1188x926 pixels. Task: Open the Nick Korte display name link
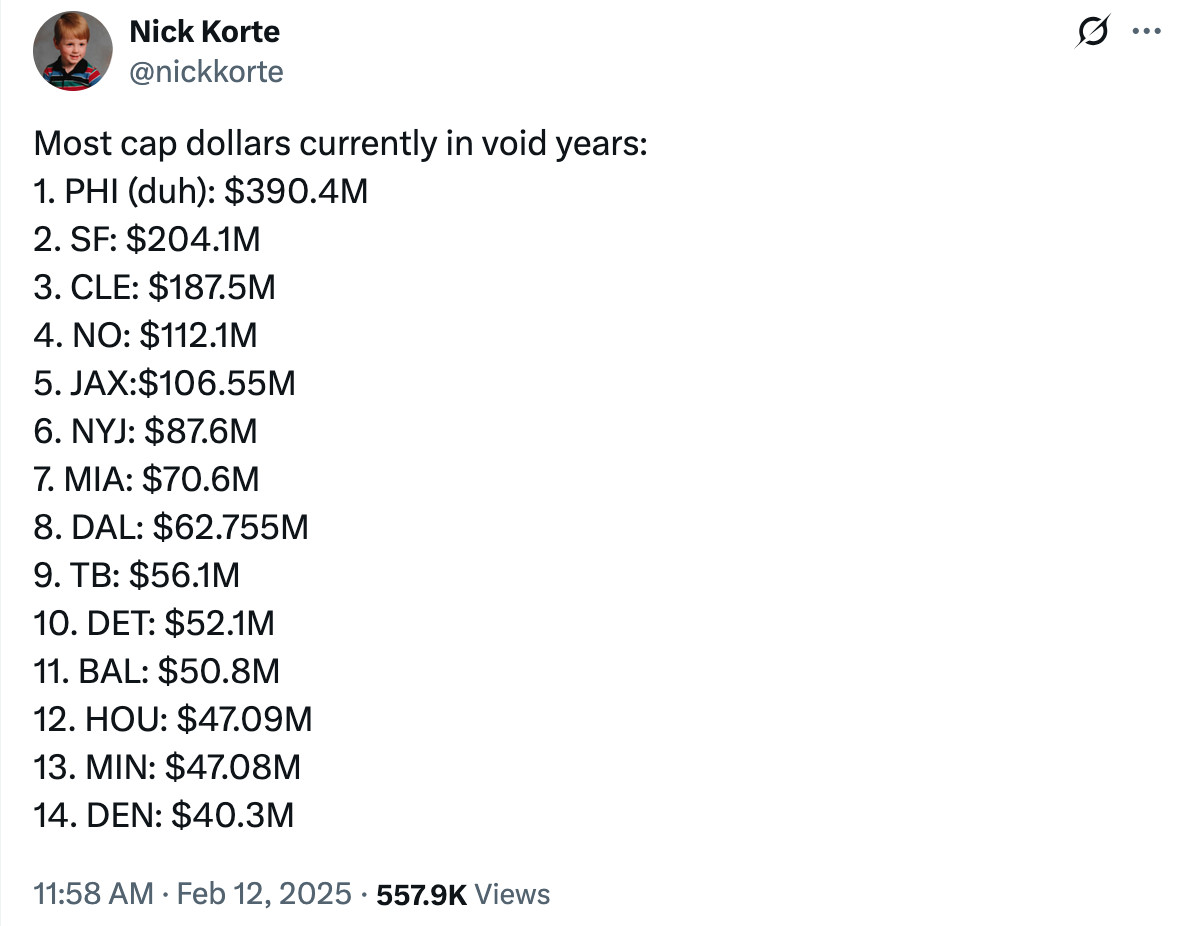pyautogui.click(x=204, y=32)
